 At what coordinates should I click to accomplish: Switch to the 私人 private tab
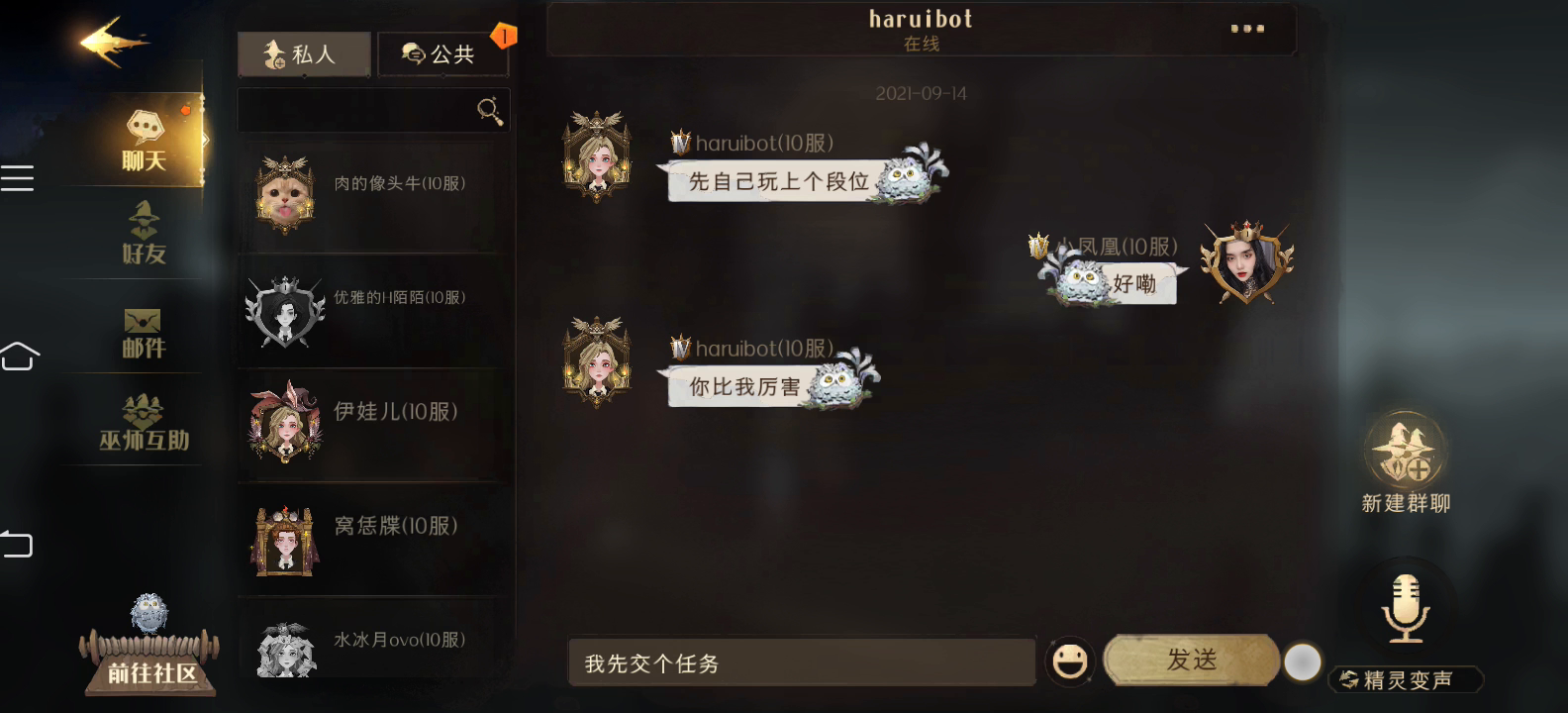click(304, 54)
